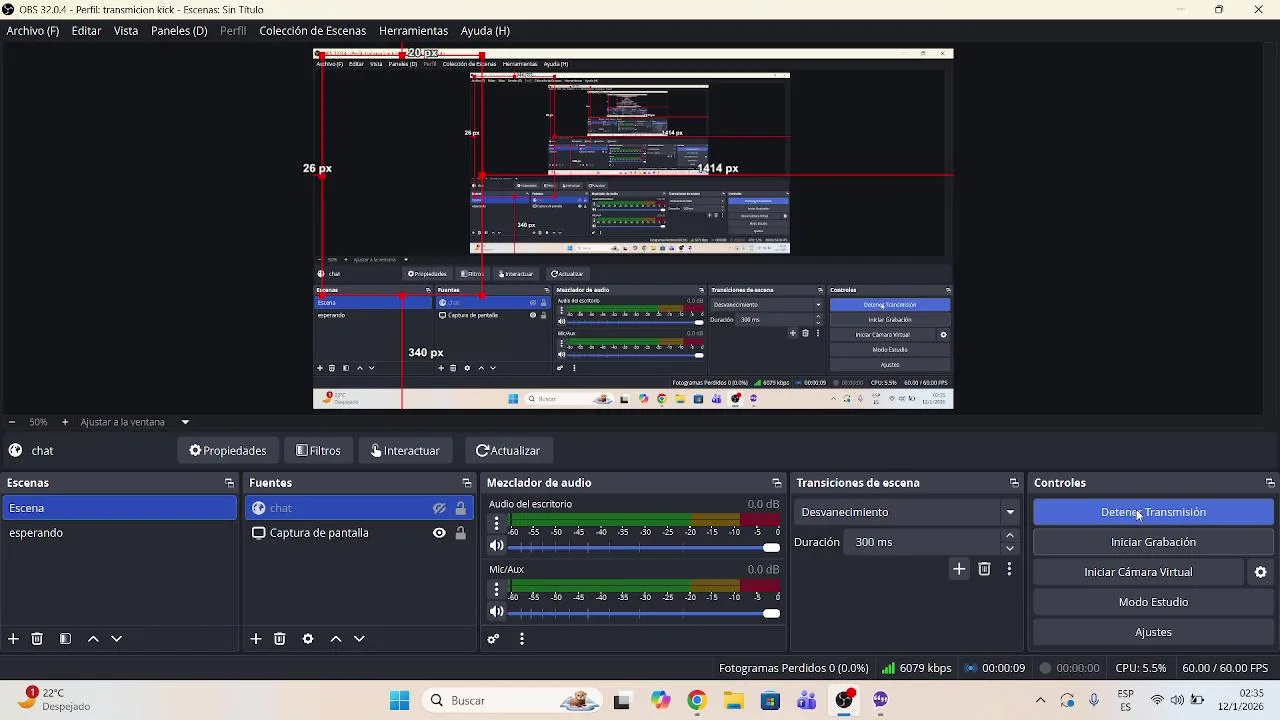Add a new source with plus icon
Screen dimensions: 1280x720
click(x=256, y=639)
